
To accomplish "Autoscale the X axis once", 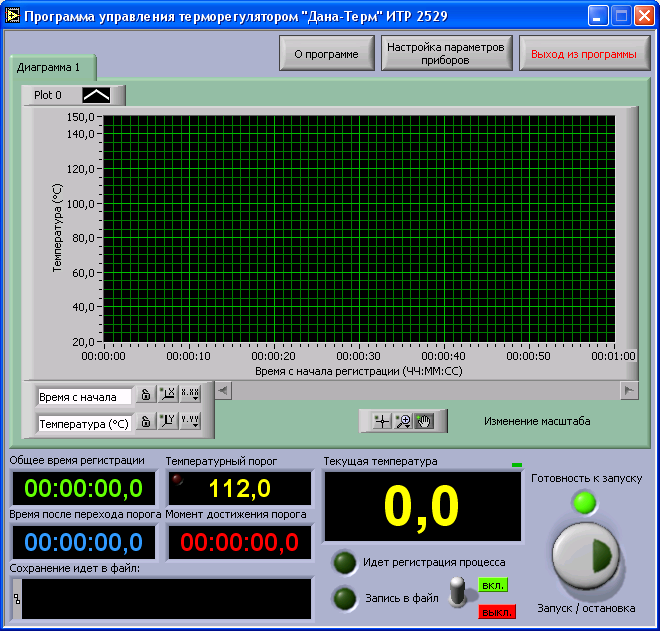I will pos(167,395).
